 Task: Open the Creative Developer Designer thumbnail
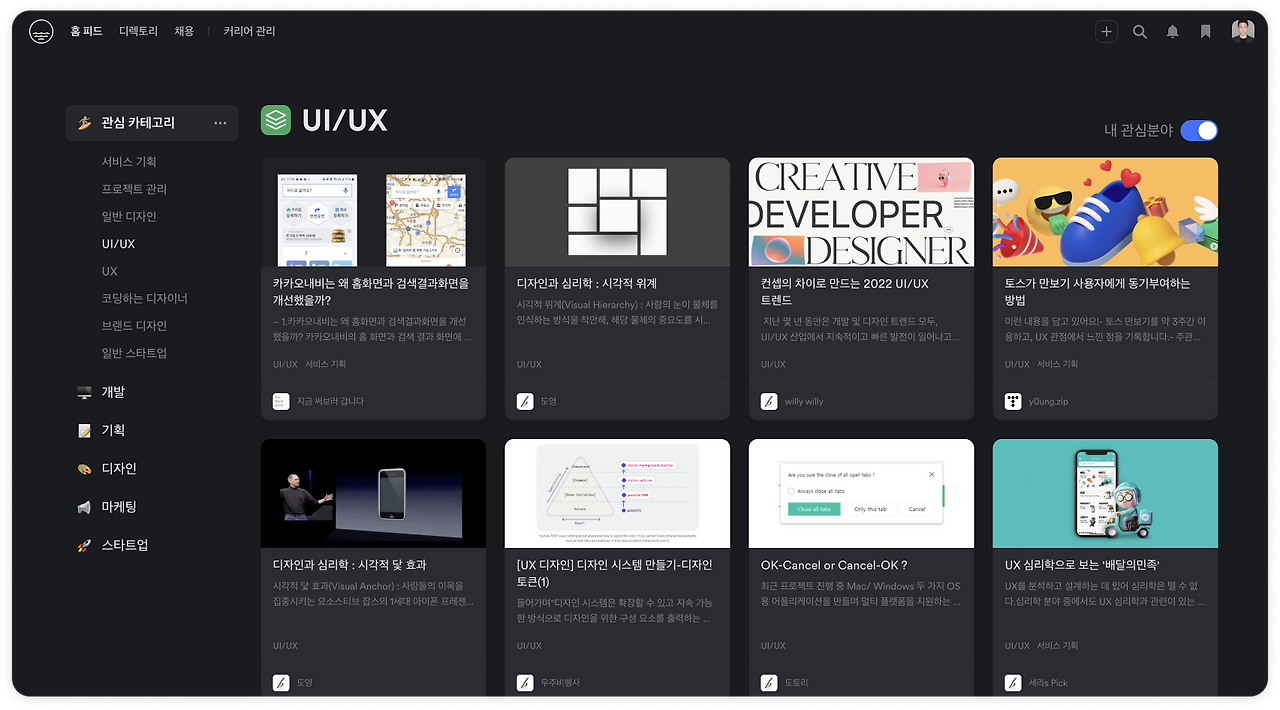pyautogui.click(x=861, y=212)
